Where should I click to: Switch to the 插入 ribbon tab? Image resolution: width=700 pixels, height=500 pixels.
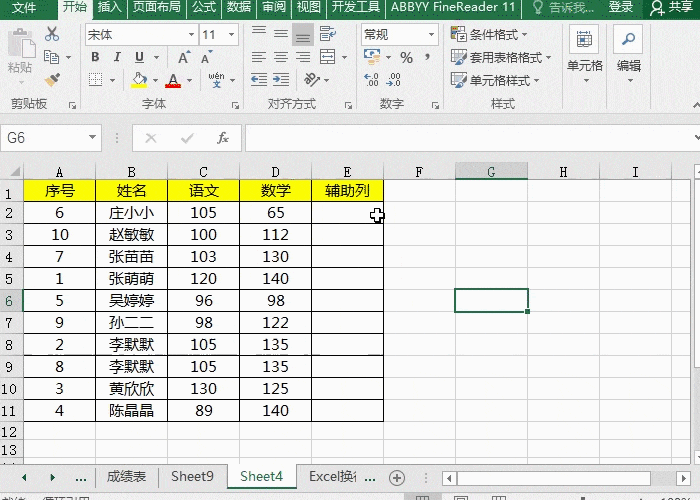point(110,7)
